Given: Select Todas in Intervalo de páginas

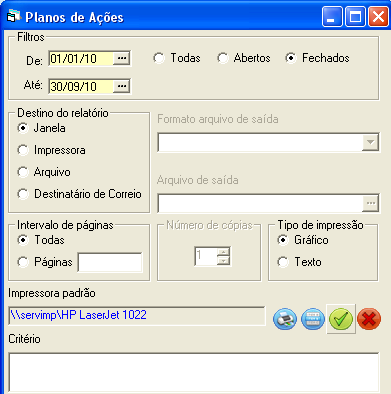Looking at the screenshot, I should [23, 240].
